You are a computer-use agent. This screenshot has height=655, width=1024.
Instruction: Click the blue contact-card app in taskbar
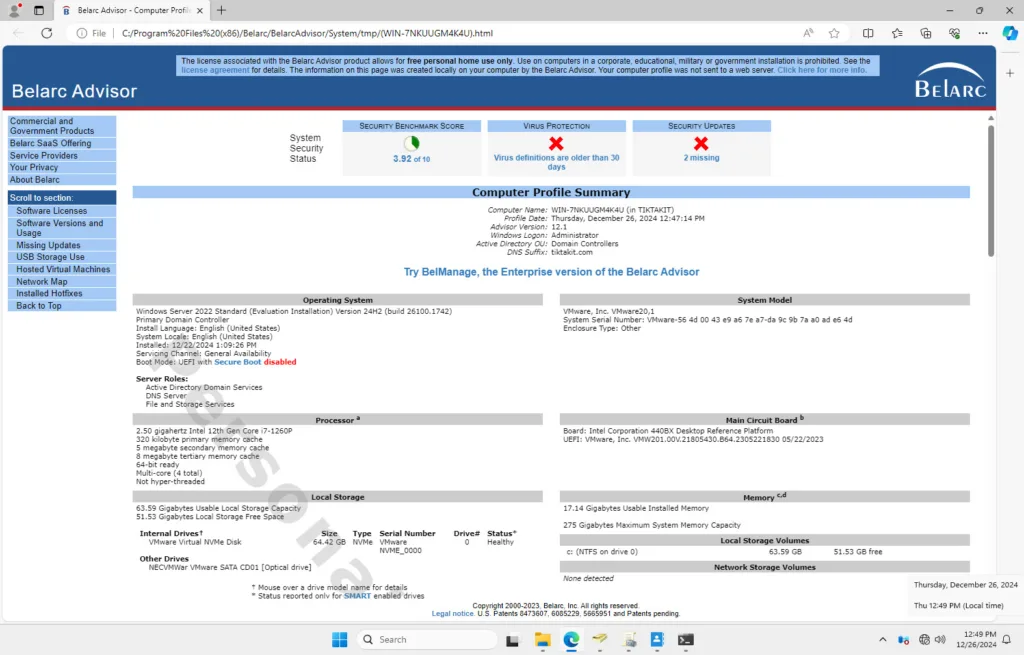[x=657, y=639]
